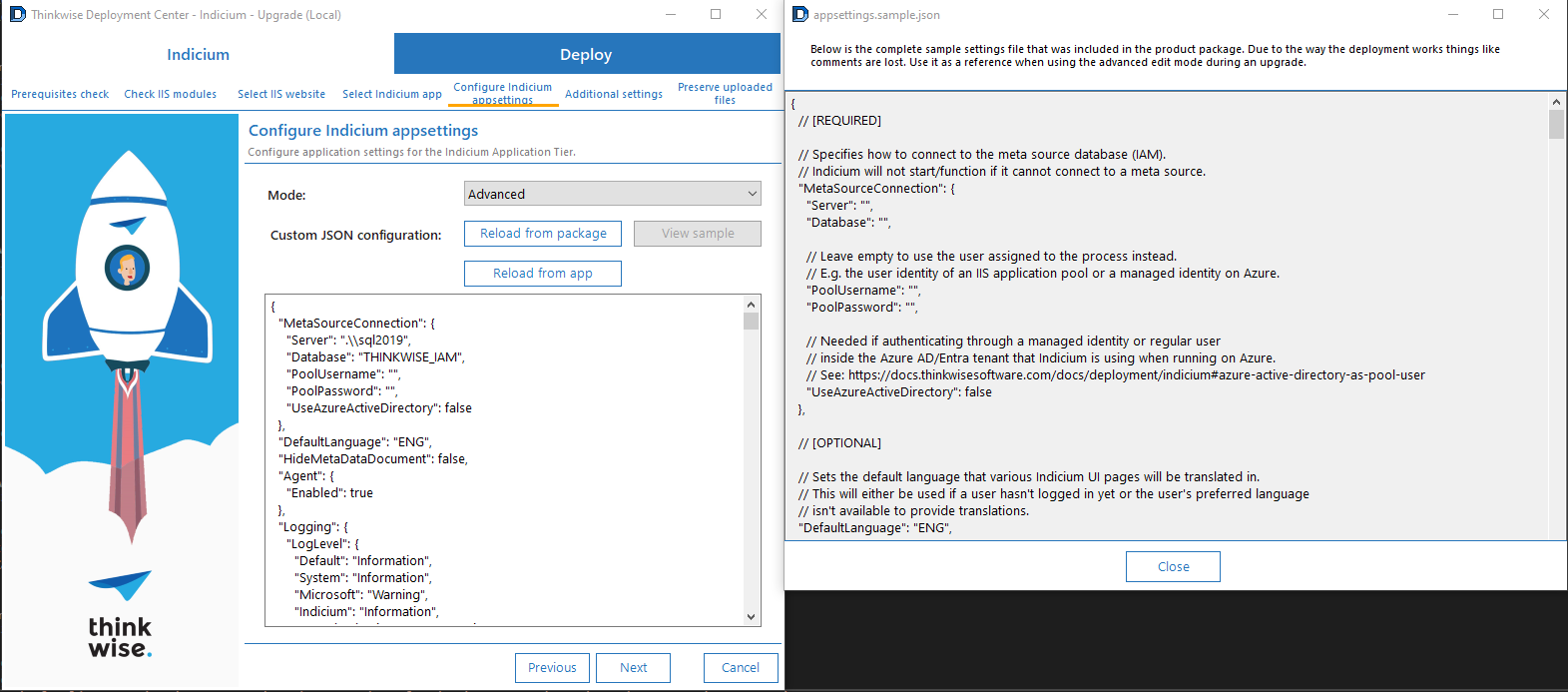
Task: Click Reload from app button
Action: click(x=543, y=274)
